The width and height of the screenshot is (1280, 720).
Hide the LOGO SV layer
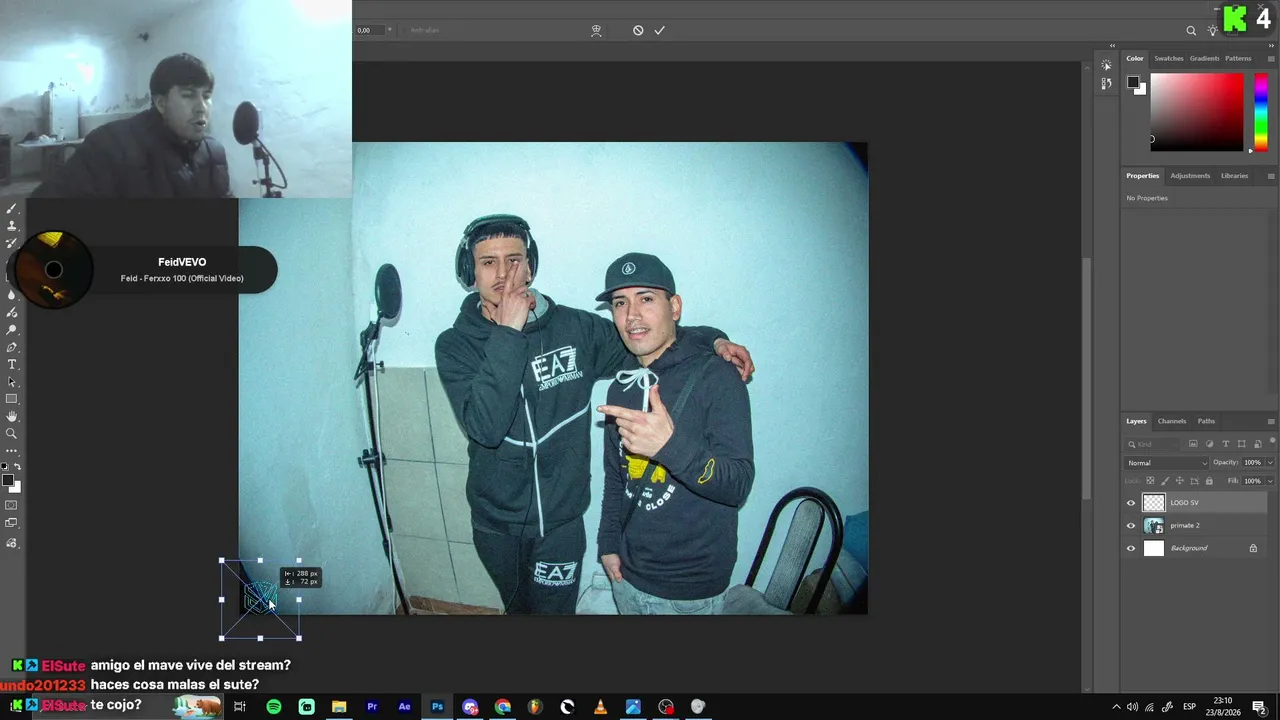(1131, 503)
